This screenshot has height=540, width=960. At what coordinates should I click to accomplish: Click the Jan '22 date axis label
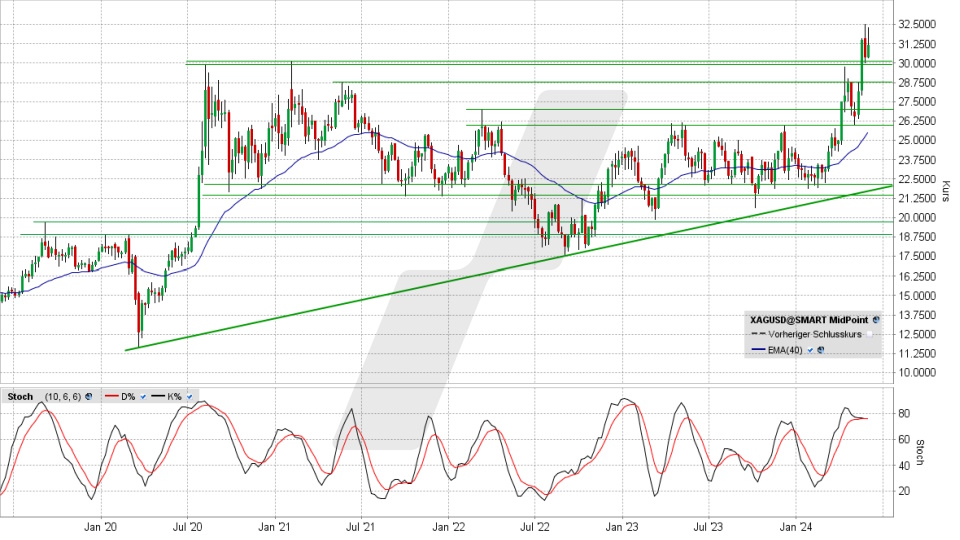pyautogui.click(x=449, y=527)
